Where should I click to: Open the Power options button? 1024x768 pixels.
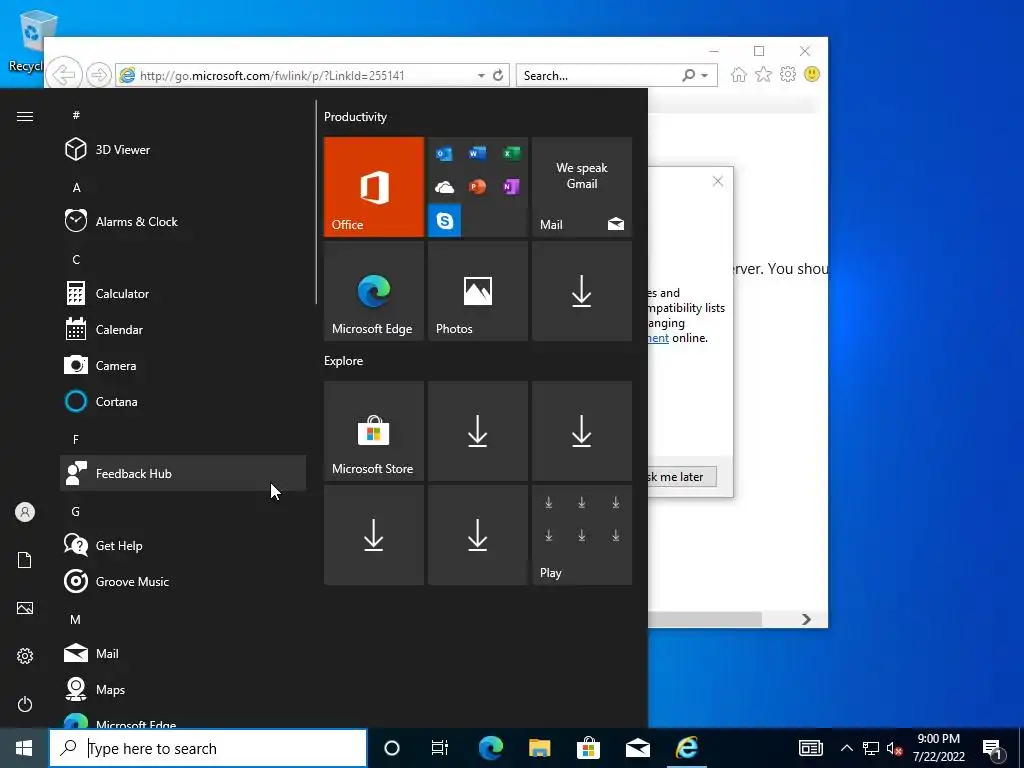pyautogui.click(x=25, y=704)
